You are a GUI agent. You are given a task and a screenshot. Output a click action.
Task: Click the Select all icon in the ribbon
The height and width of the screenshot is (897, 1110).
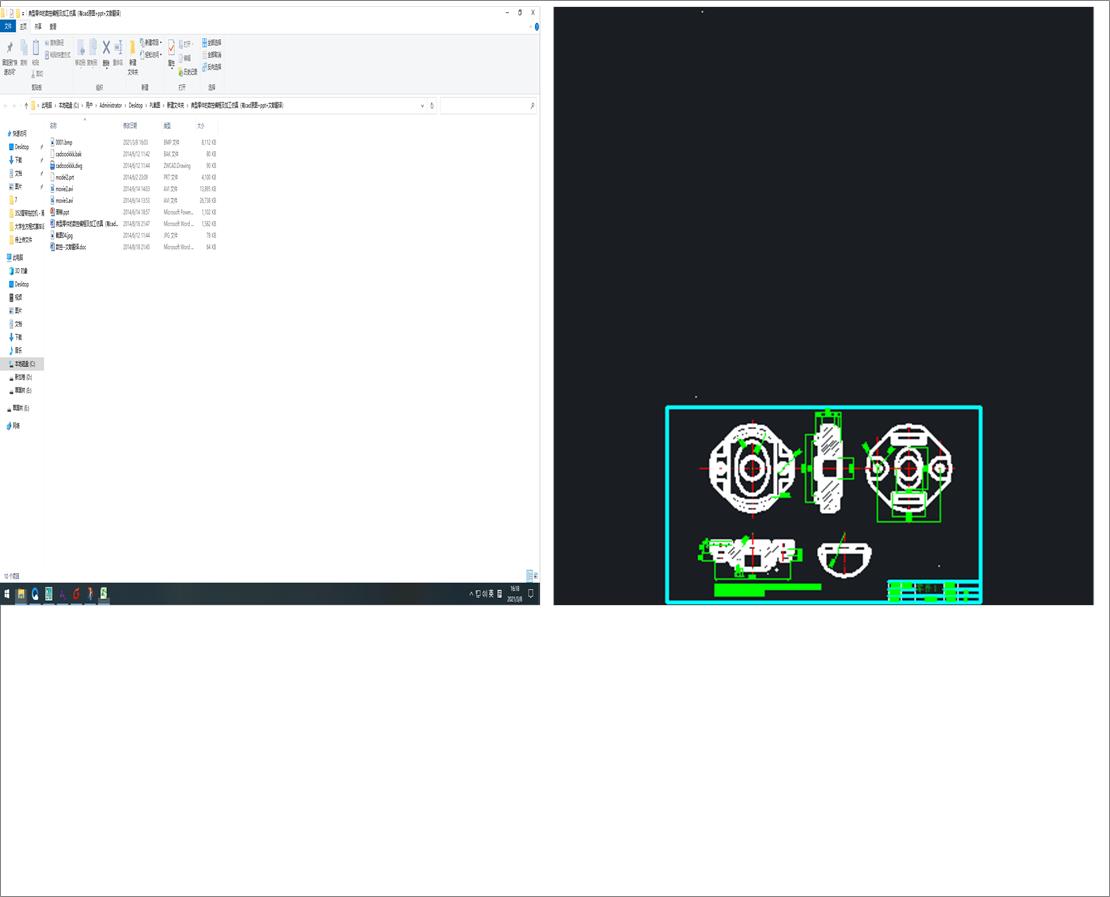(x=205, y=41)
